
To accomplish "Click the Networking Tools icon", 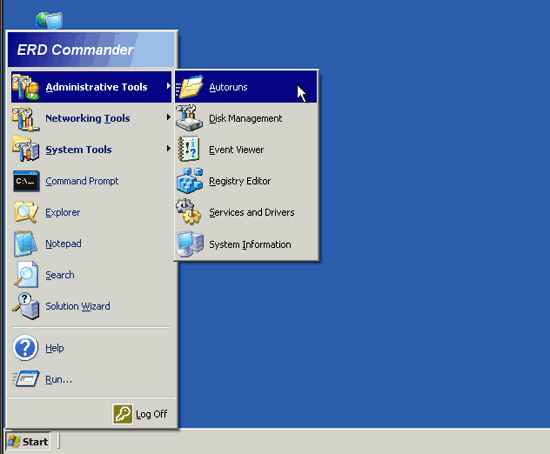I will pos(25,119).
